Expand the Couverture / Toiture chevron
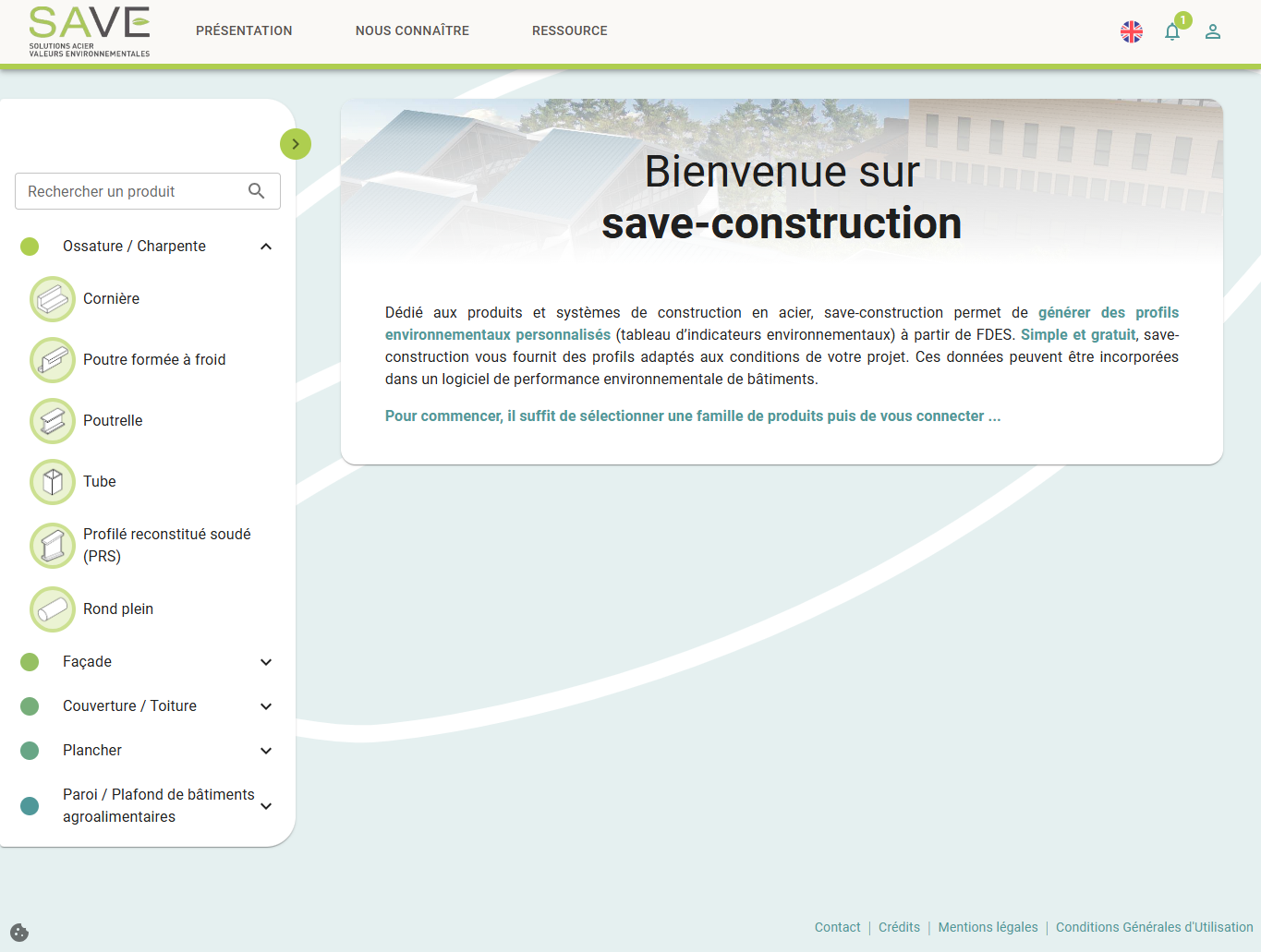This screenshot has width=1261, height=952. point(266,706)
